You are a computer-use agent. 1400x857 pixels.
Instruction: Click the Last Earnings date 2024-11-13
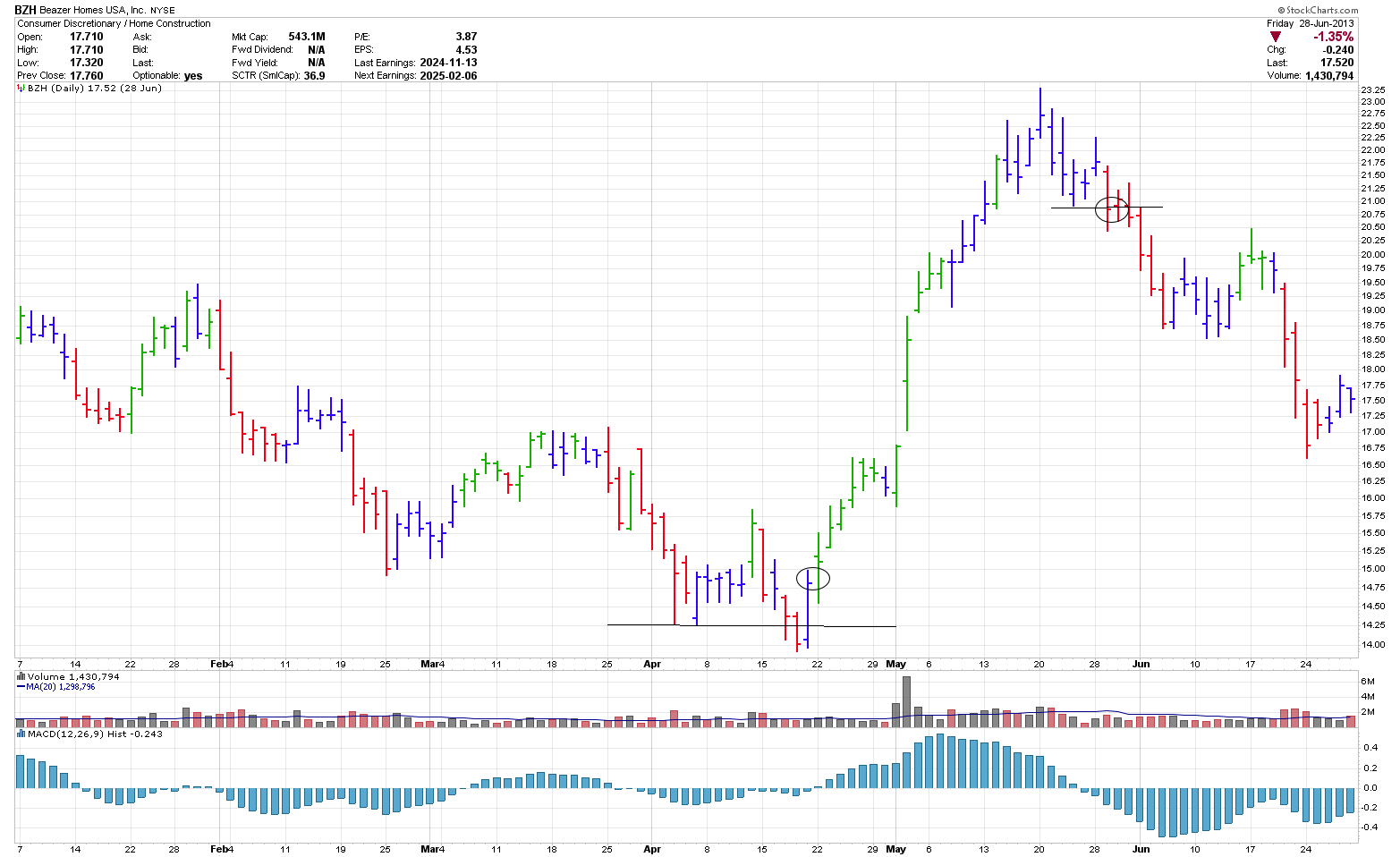click(448, 63)
